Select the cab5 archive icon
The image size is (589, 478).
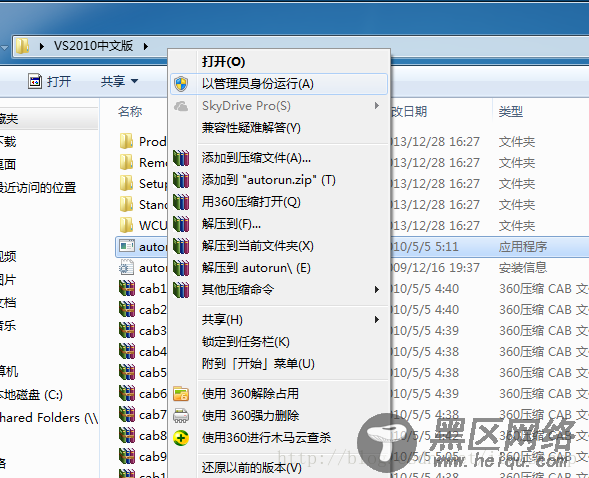tap(127, 372)
